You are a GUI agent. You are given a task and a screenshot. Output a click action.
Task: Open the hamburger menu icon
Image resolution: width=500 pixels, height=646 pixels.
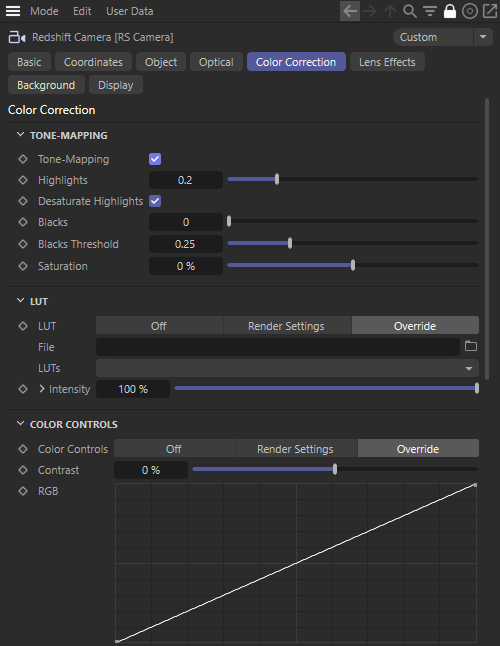click(x=13, y=11)
